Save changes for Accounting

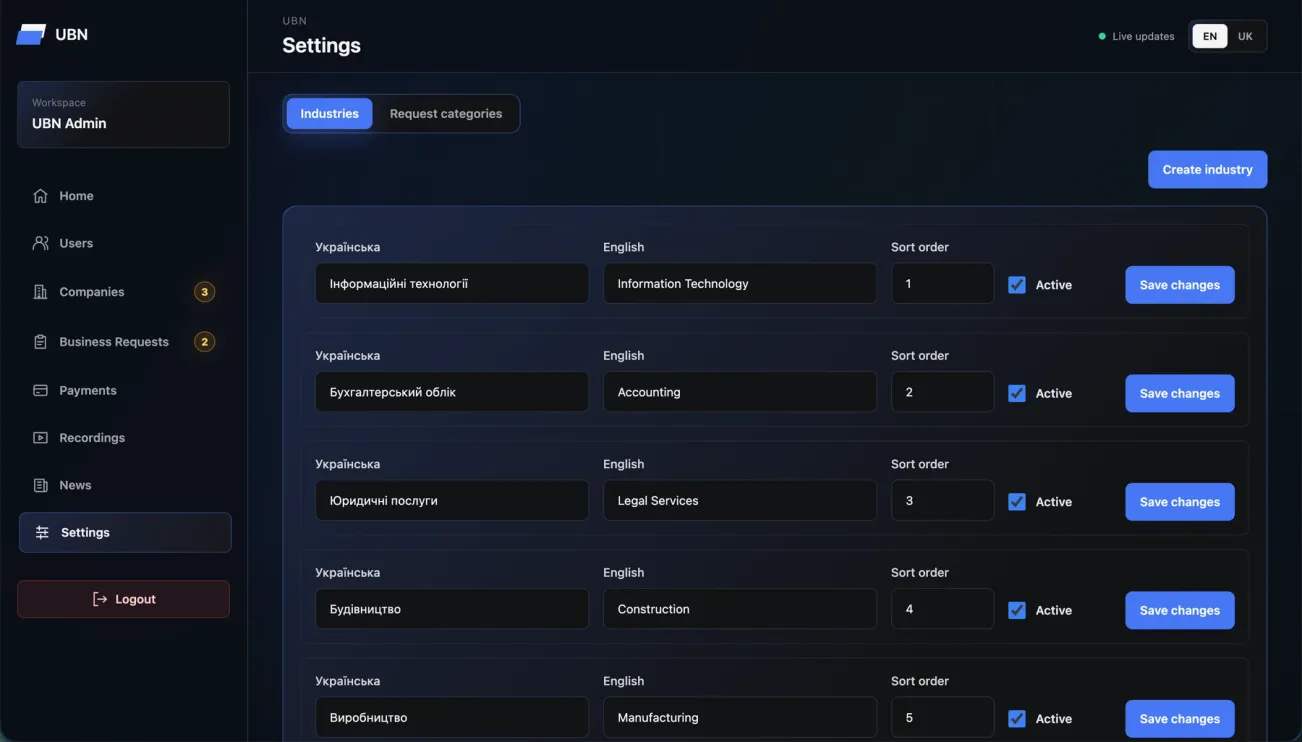tap(1180, 393)
